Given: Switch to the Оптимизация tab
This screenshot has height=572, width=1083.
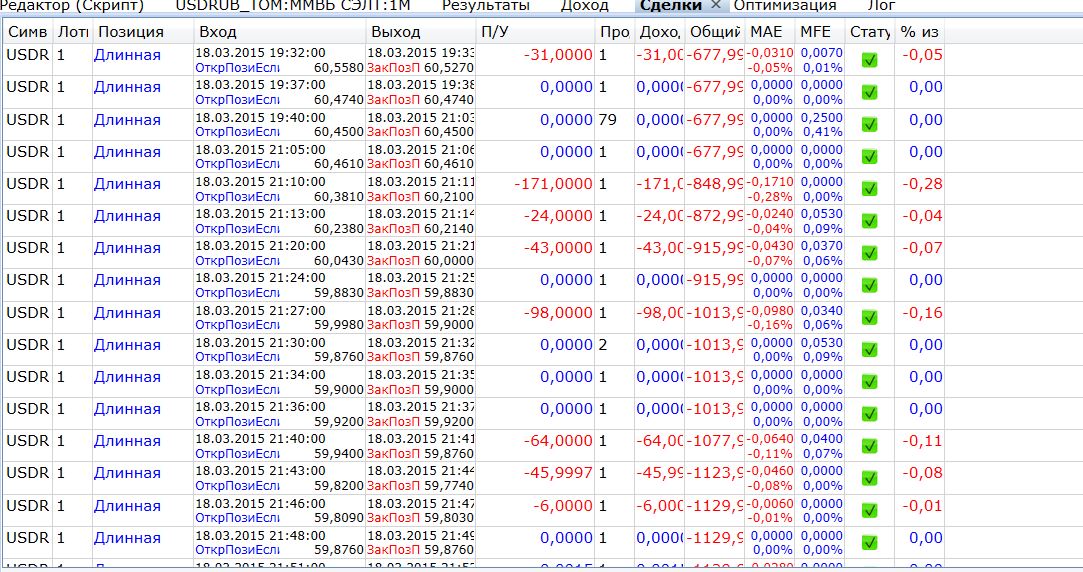Looking at the screenshot, I should click(785, 6).
